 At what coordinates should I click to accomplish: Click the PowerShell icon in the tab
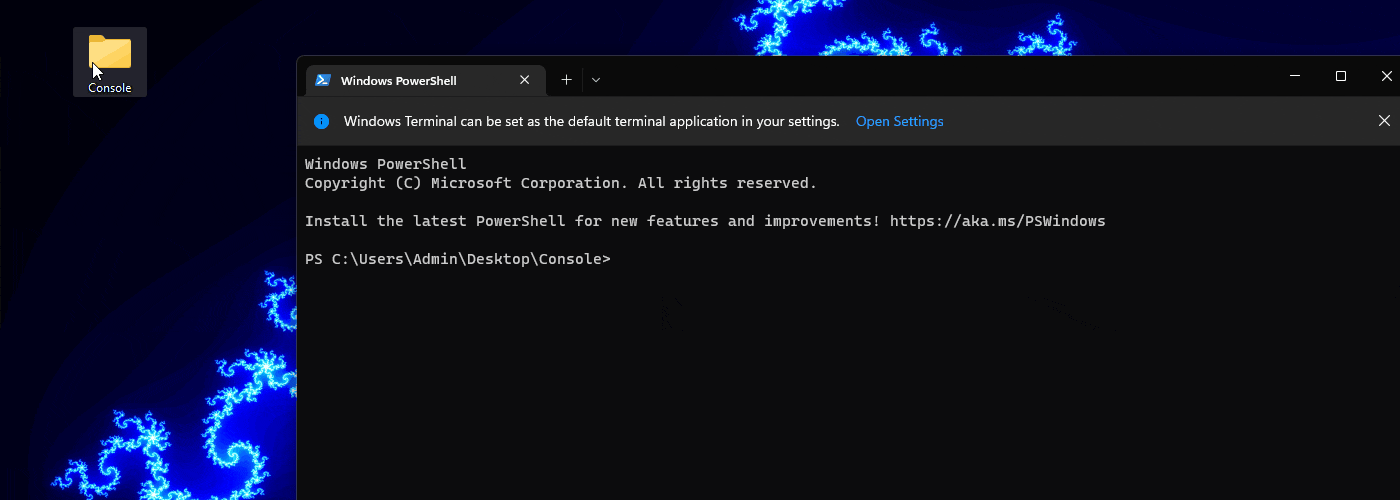[324, 80]
